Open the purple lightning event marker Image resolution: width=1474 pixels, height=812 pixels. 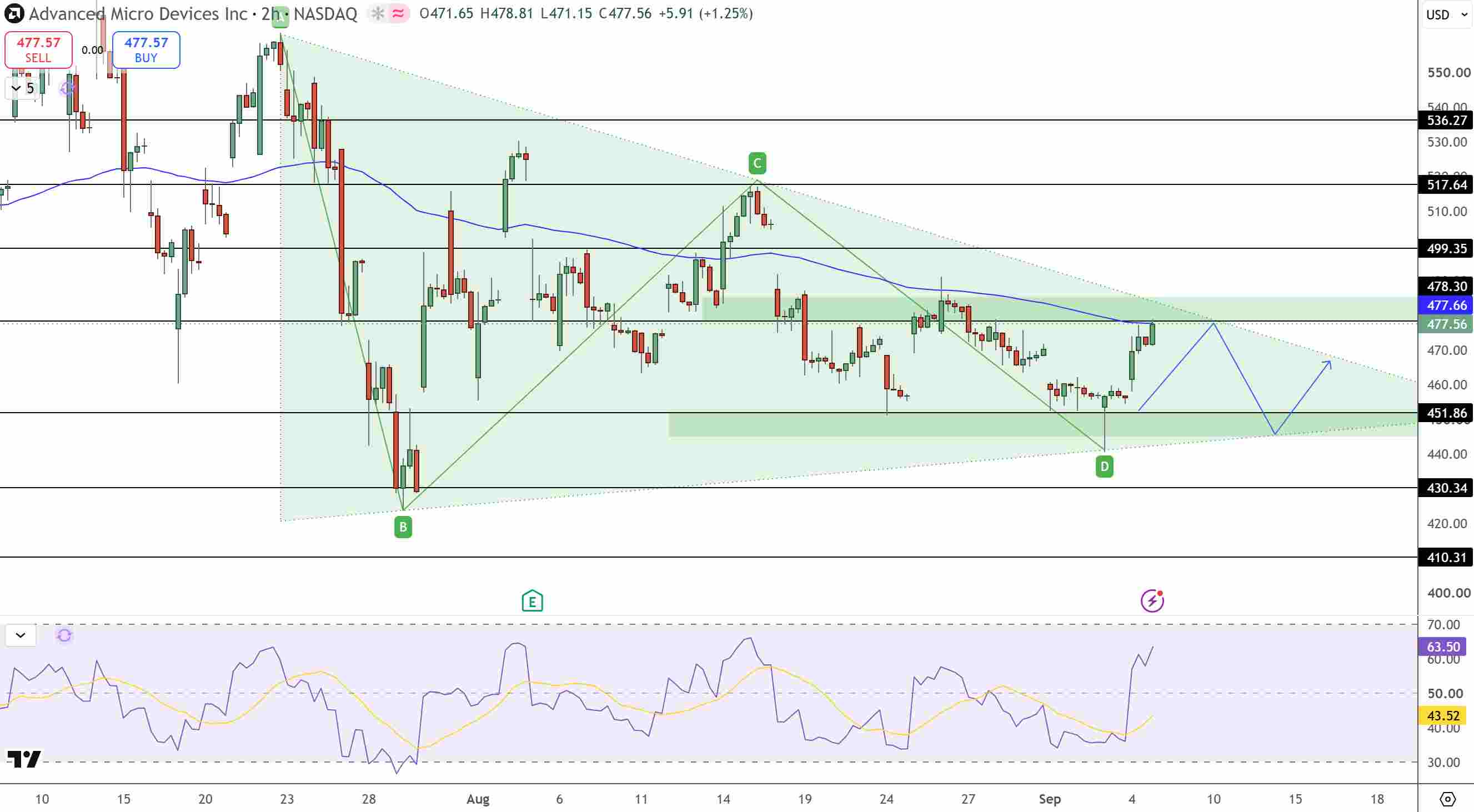click(x=1152, y=600)
